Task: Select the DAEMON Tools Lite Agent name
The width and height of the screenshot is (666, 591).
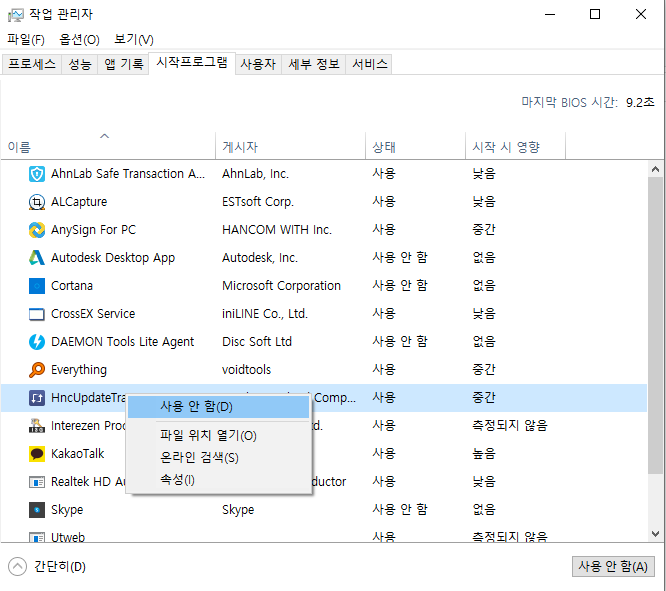Action: tap(122, 342)
